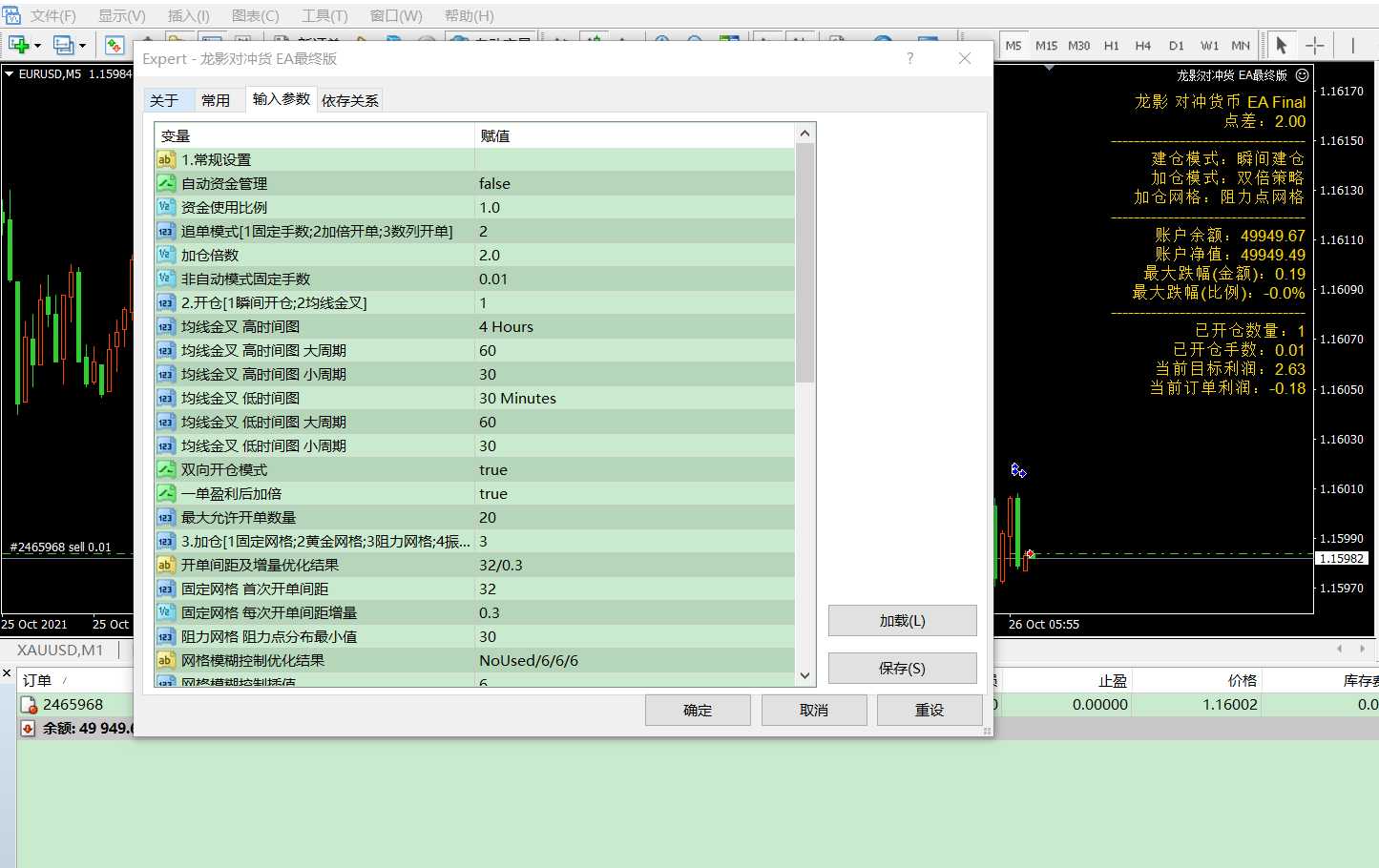This screenshot has height=868, width=1379.
Task: Click the smiley EA status icon on chart
Action: [1302, 74]
